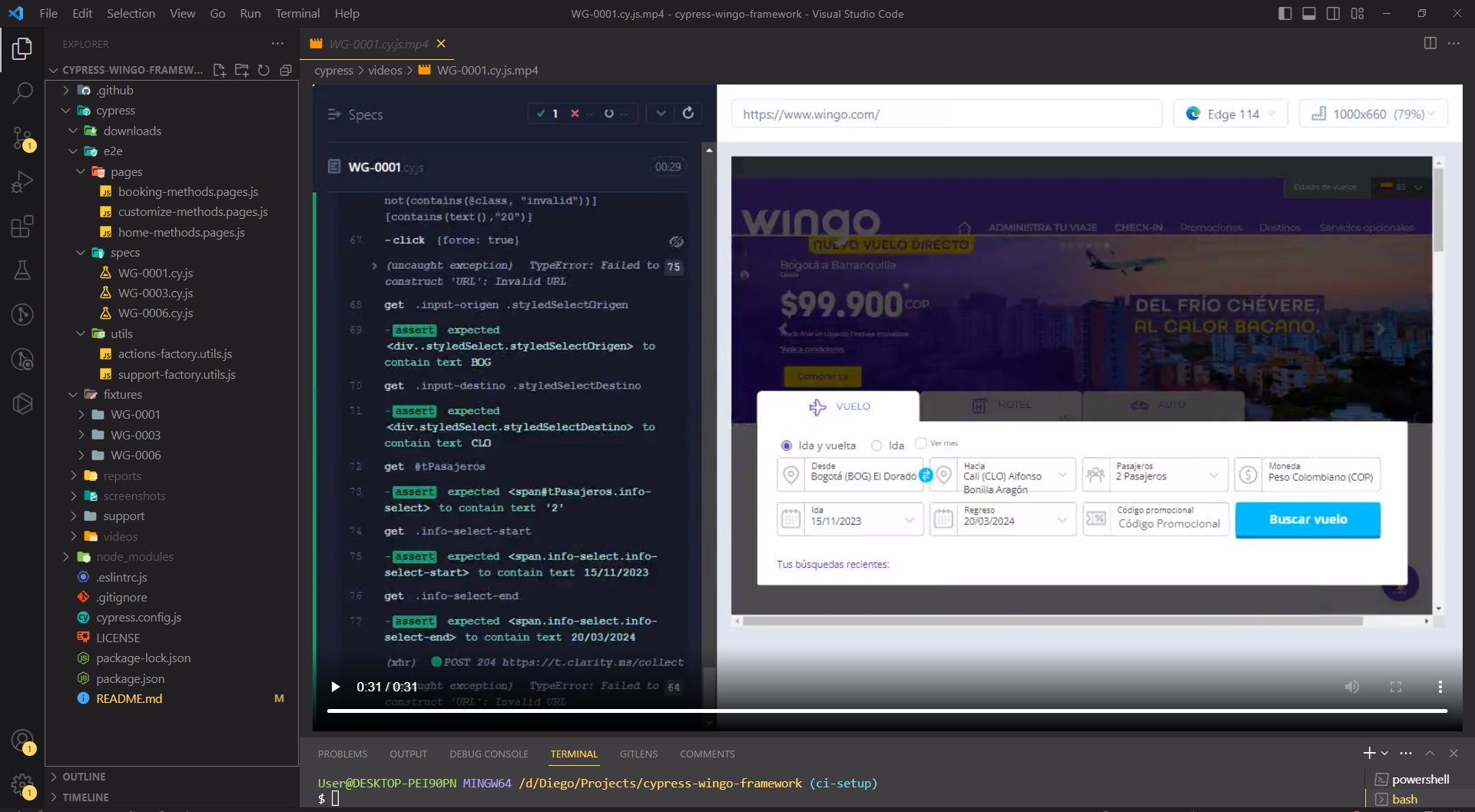
Task: Click the Buscar vuelo button
Action: tap(1308, 519)
